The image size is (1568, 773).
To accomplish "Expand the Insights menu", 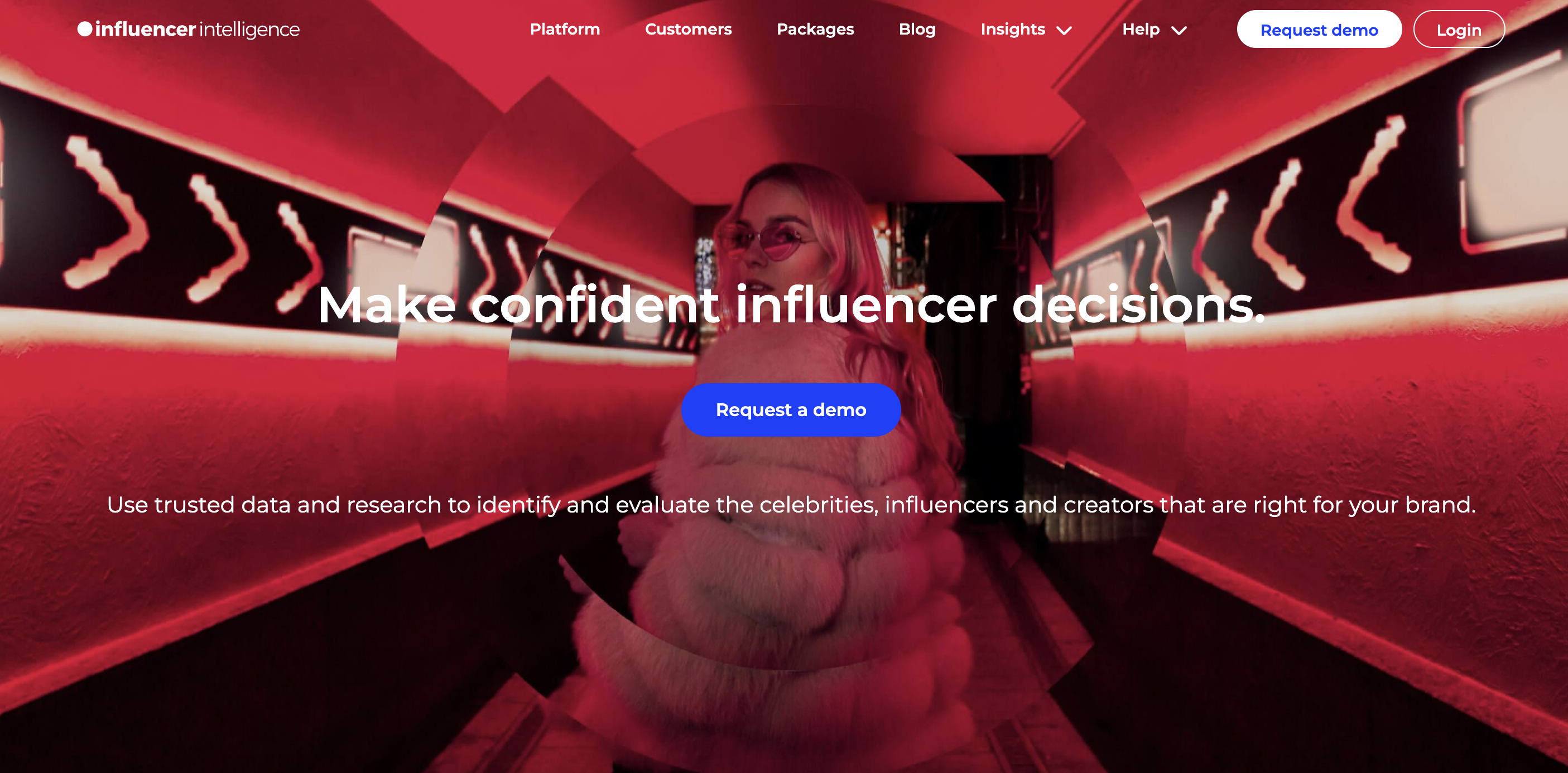I will (1026, 29).
